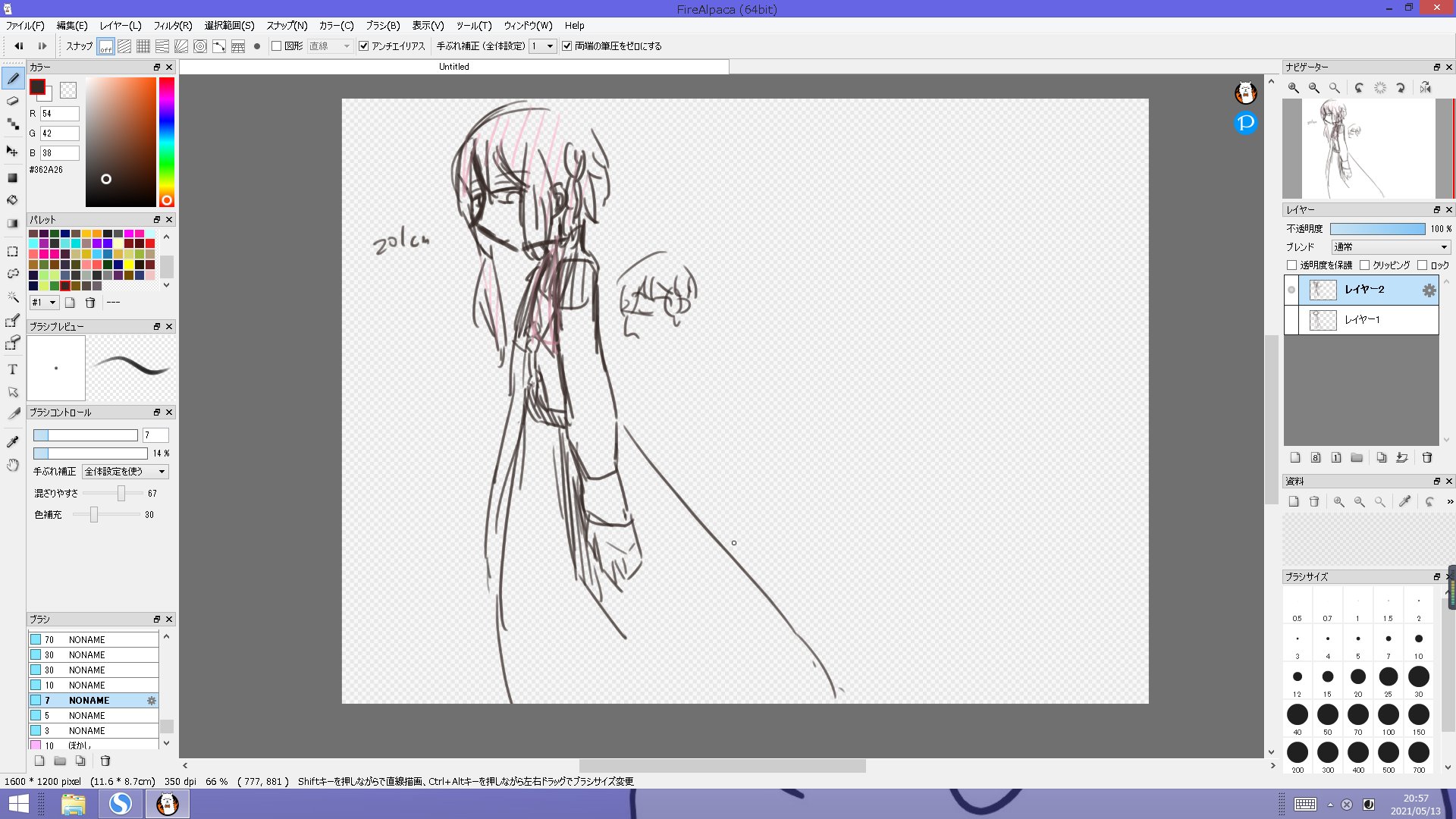Open the Help menu
This screenshot has height=819, width=1456.
[x=574, y=26]
